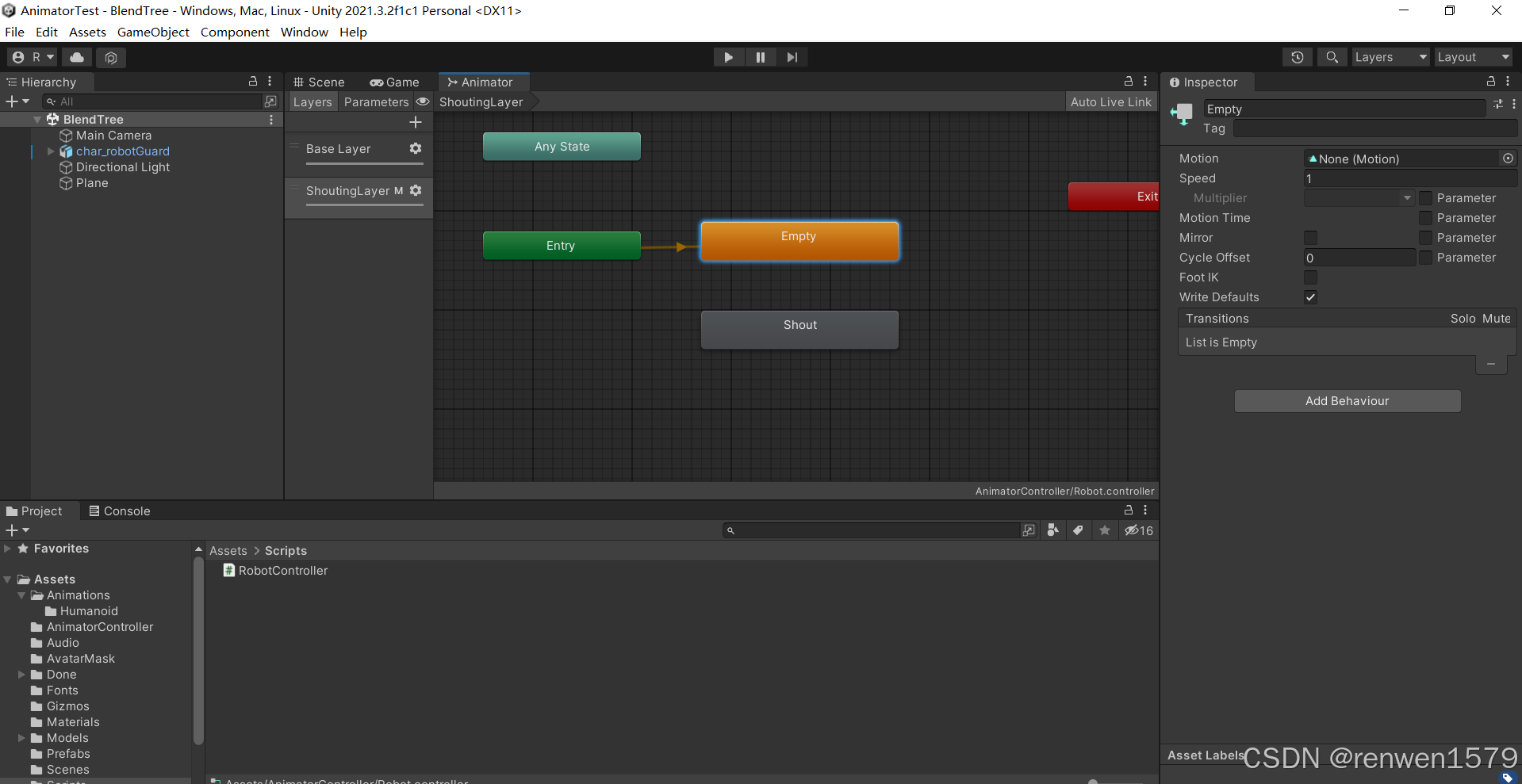Open the Inspector preset selector icon
The width and height of the screenshot is (1522, 784).
pyautogui.click(x=1497, y=104)
